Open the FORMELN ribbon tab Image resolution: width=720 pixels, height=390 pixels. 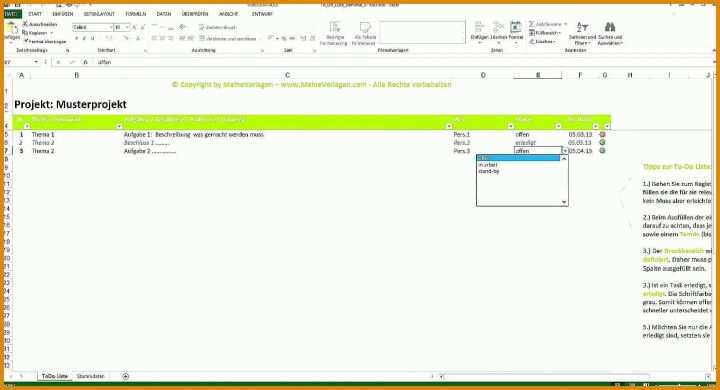click(x=135, y=14)
